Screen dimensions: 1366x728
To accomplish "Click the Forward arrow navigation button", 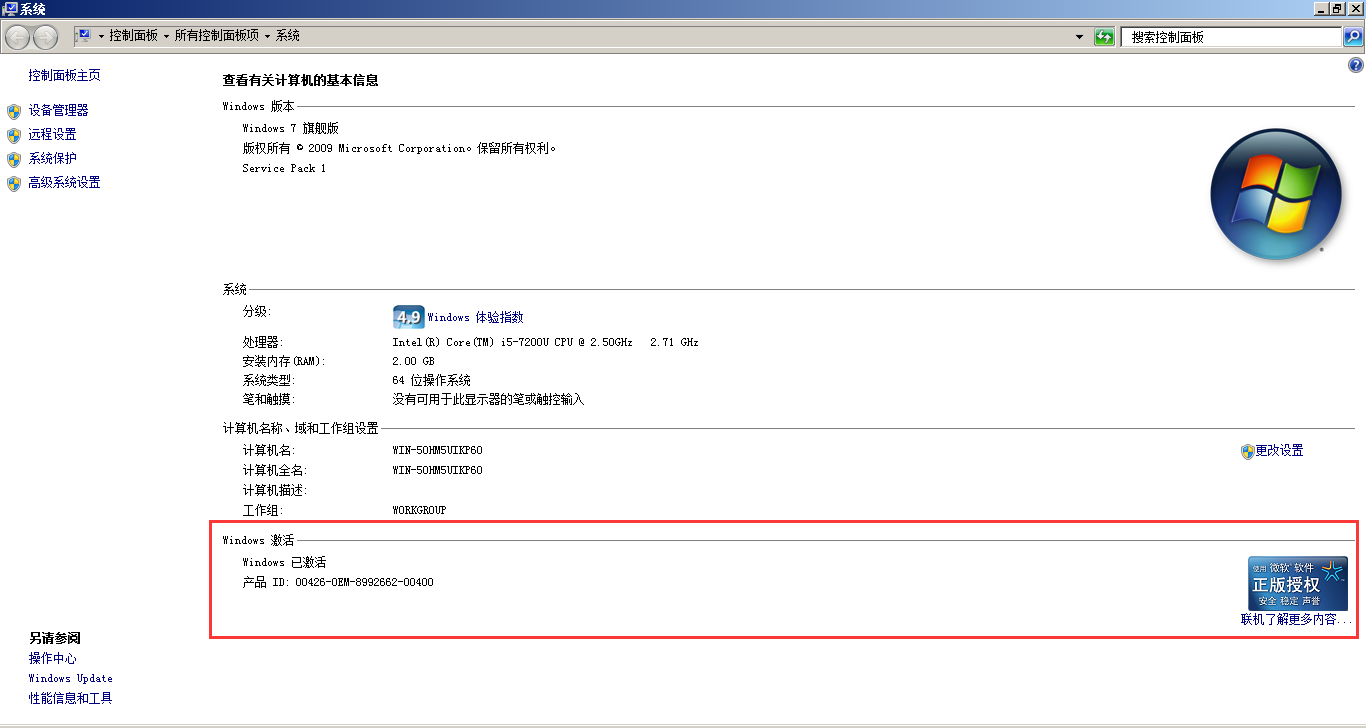I will (x=46, y=37).
